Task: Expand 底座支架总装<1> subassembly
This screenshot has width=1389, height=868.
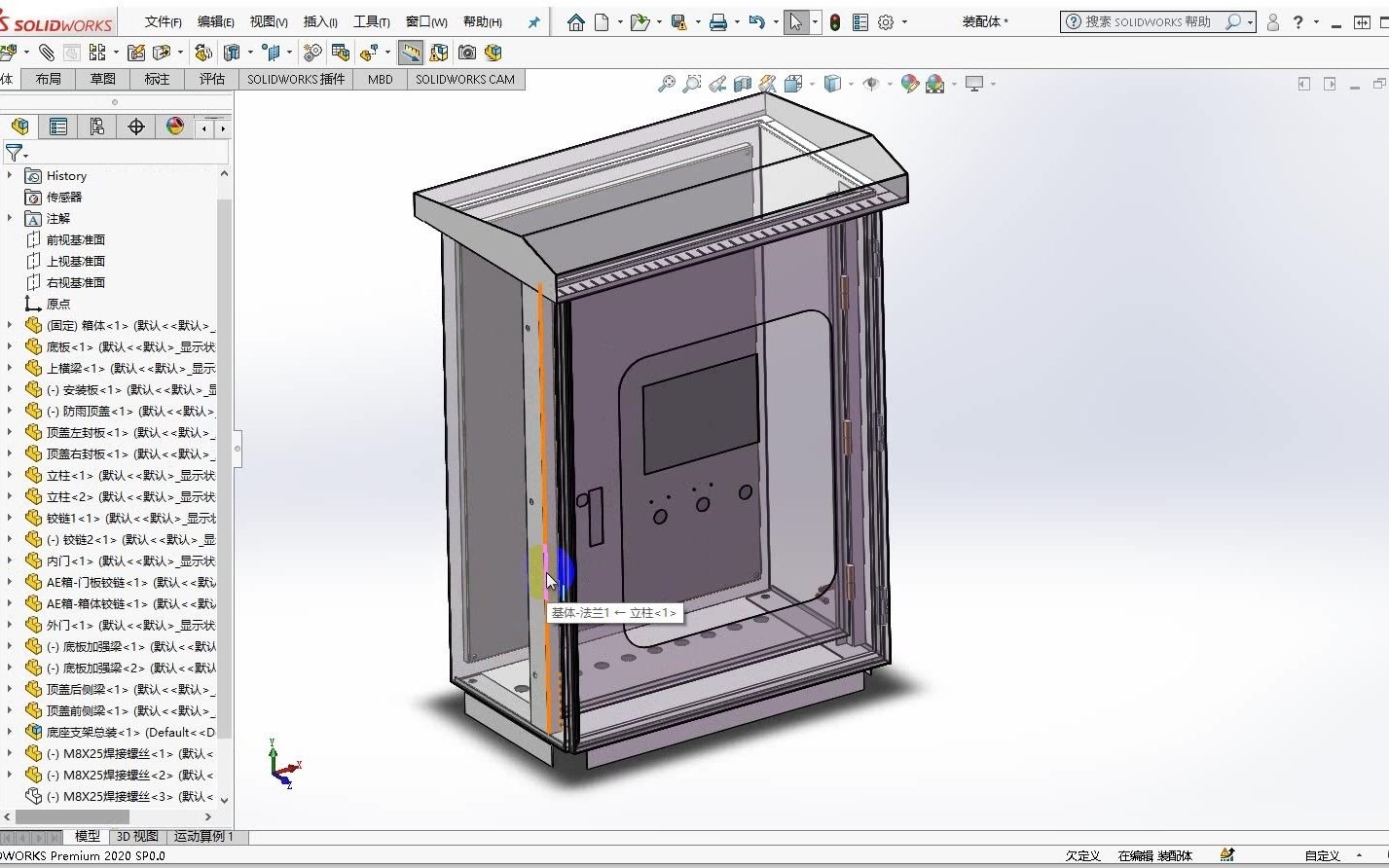Action: (x=10, y=732)
